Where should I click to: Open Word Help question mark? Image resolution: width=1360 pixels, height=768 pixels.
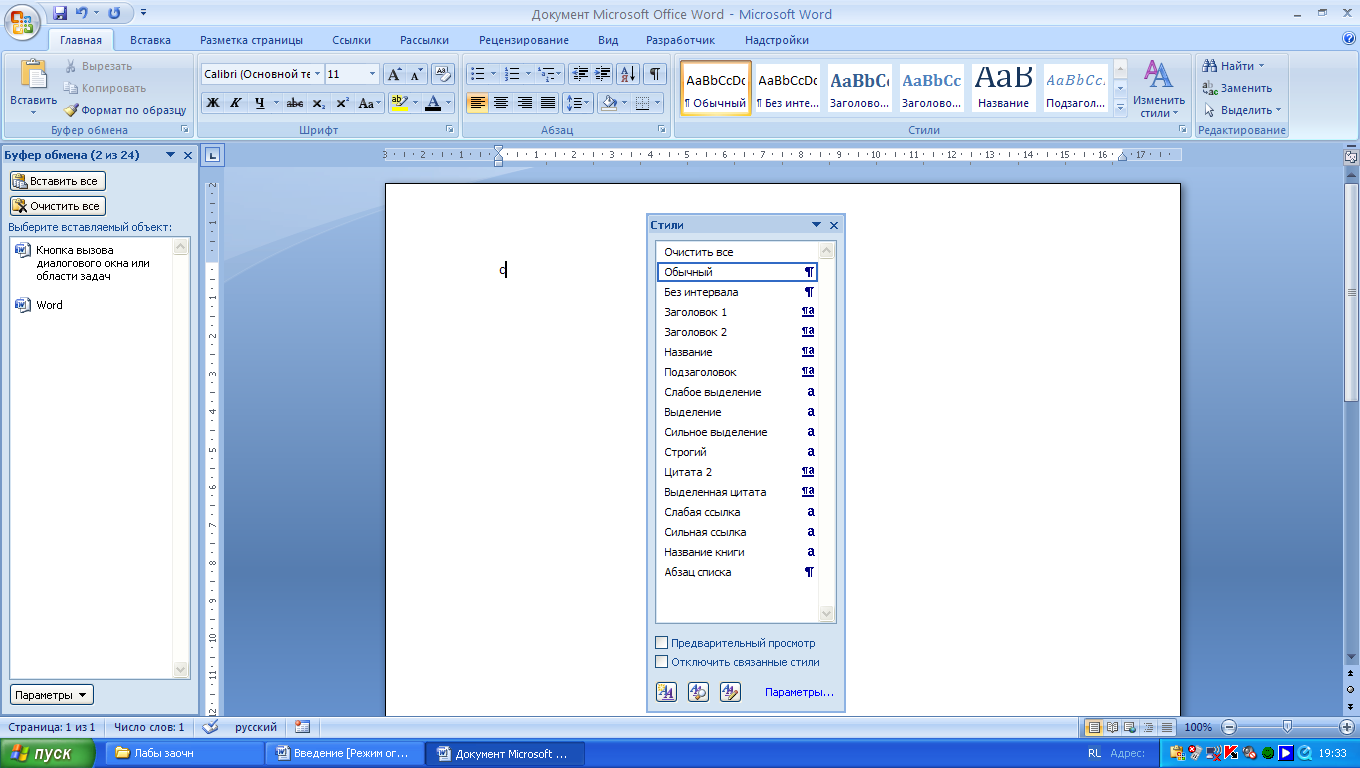click(x=1349, y=39)
